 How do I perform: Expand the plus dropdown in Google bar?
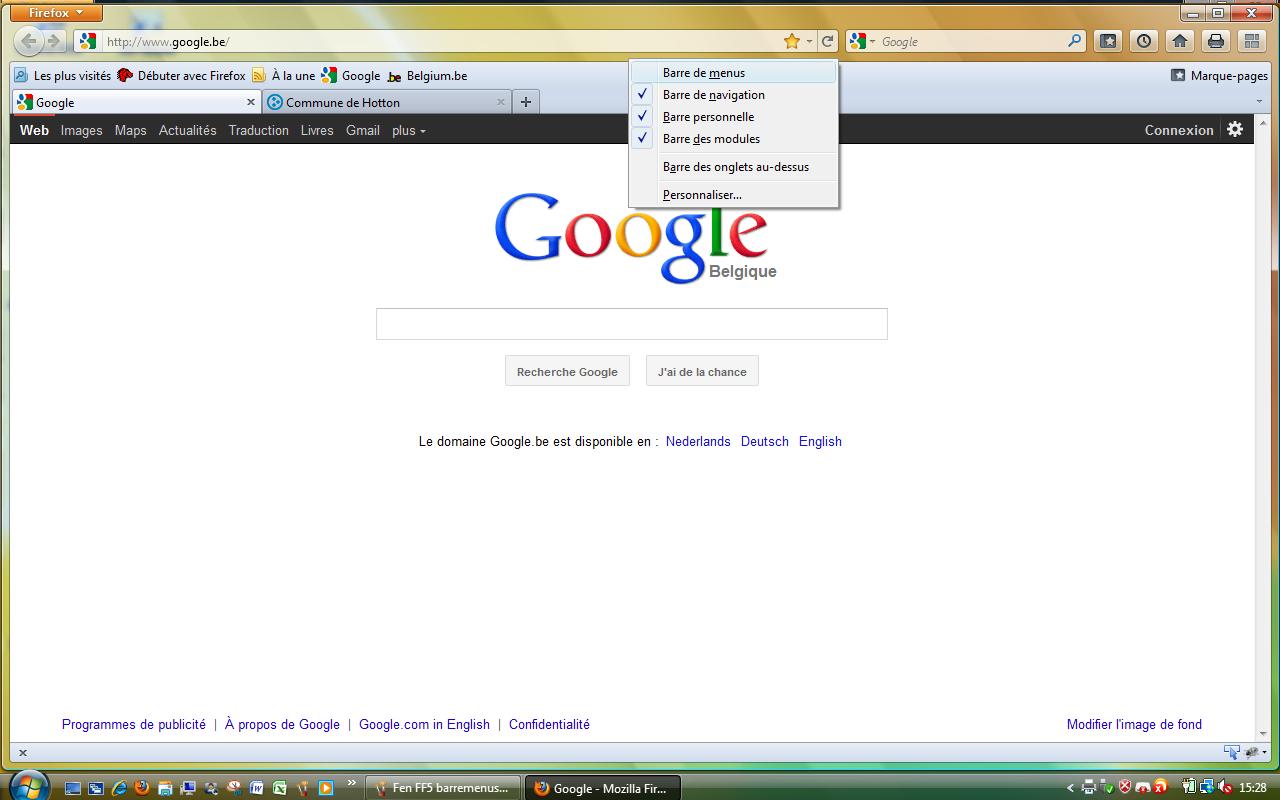click(408, 130)
